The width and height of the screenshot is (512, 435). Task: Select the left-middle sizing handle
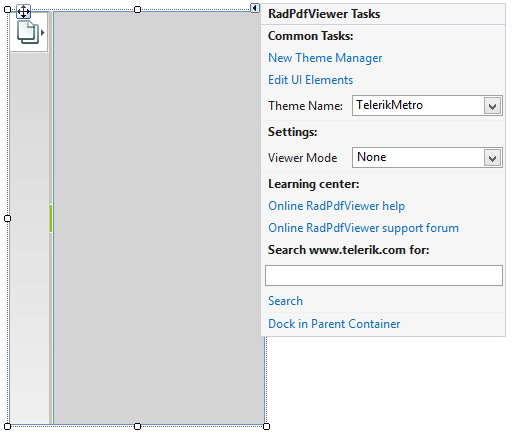tap(7, 218)
